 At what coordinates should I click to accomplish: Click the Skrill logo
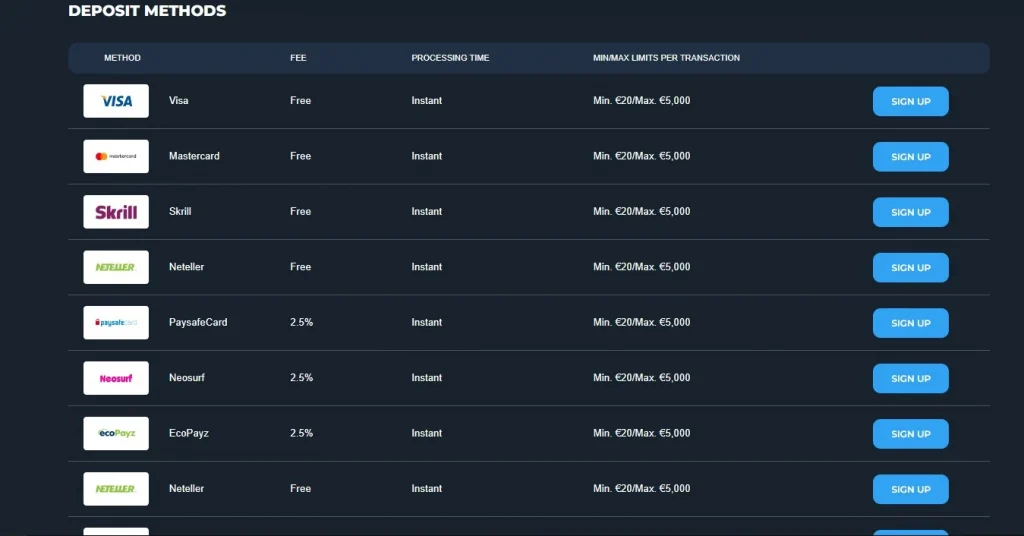click(116, 212)
